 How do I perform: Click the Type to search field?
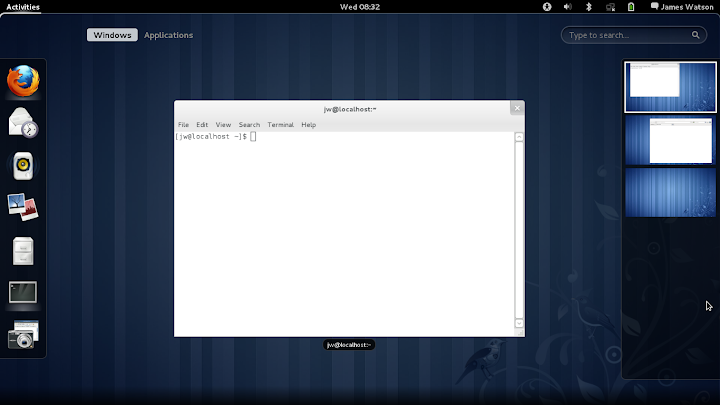(x=634, y=35)
